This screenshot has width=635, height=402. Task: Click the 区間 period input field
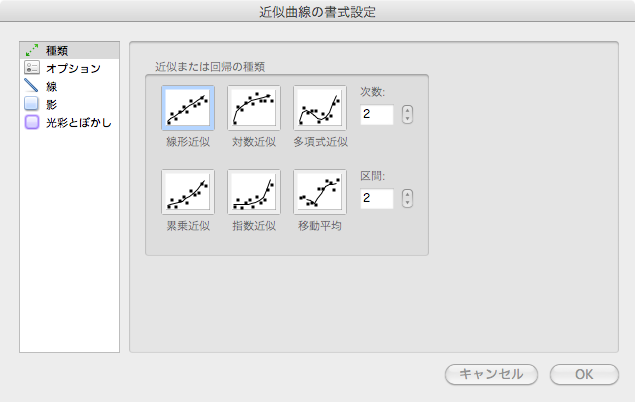pos(377,198)
